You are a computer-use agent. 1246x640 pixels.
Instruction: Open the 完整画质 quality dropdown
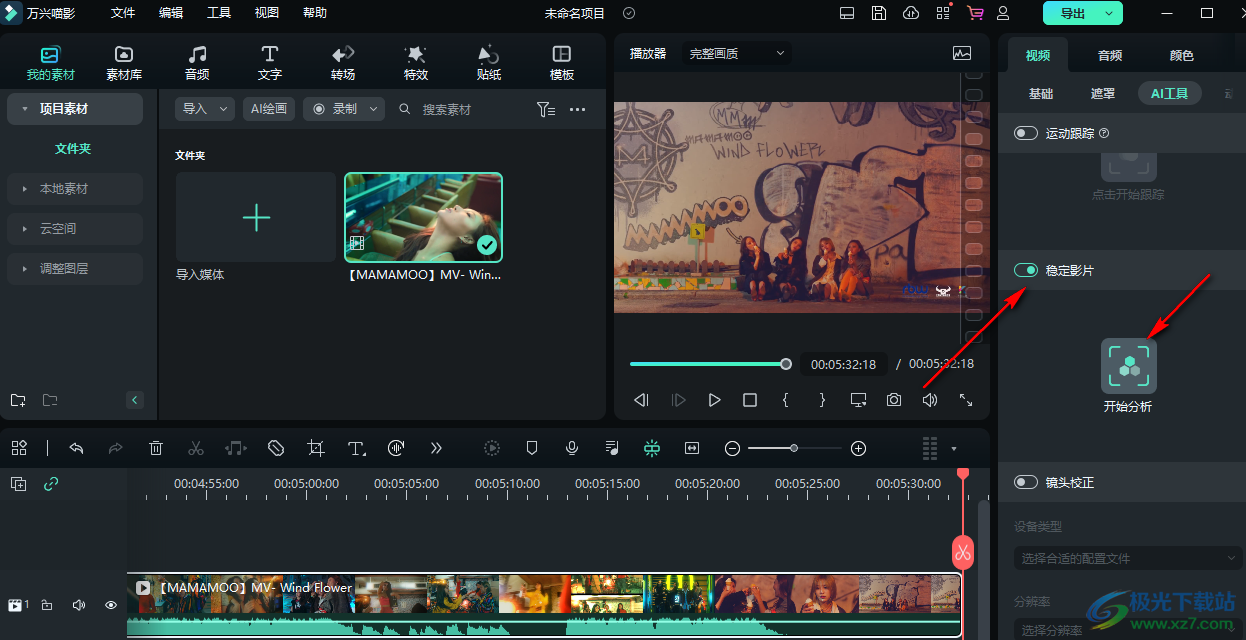736,53
